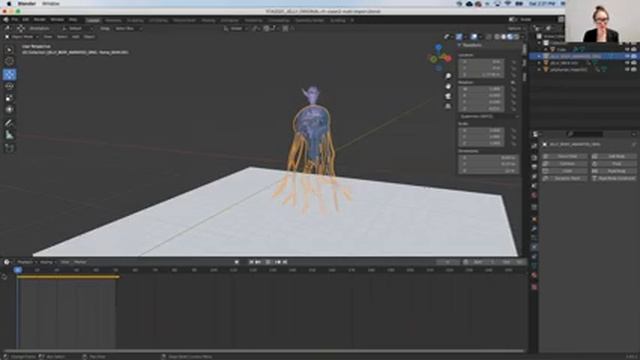640x360 pixels.
Task: Select the Transform tool
Action: pyautogui.click(x=9, y=110)
